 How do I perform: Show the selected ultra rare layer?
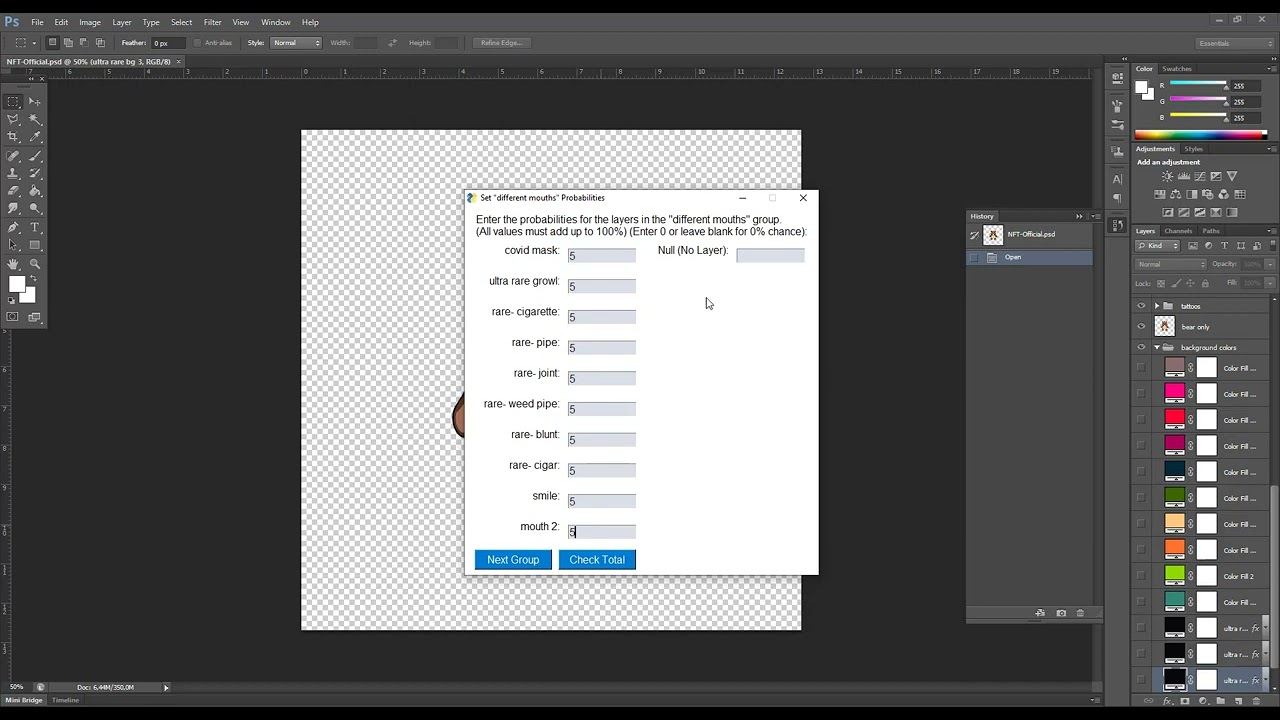point(1141,680)
